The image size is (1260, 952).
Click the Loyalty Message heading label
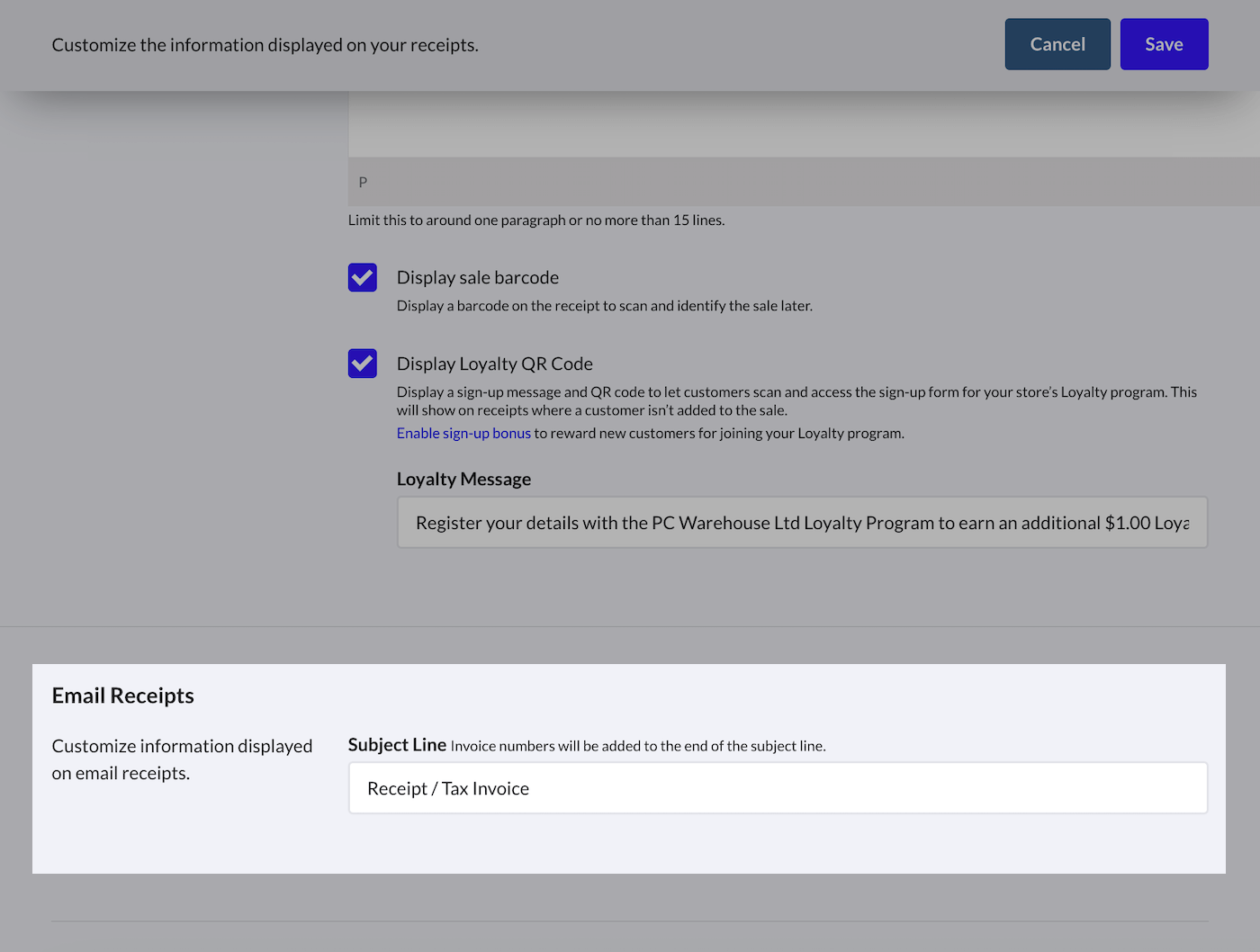point(463,479)
